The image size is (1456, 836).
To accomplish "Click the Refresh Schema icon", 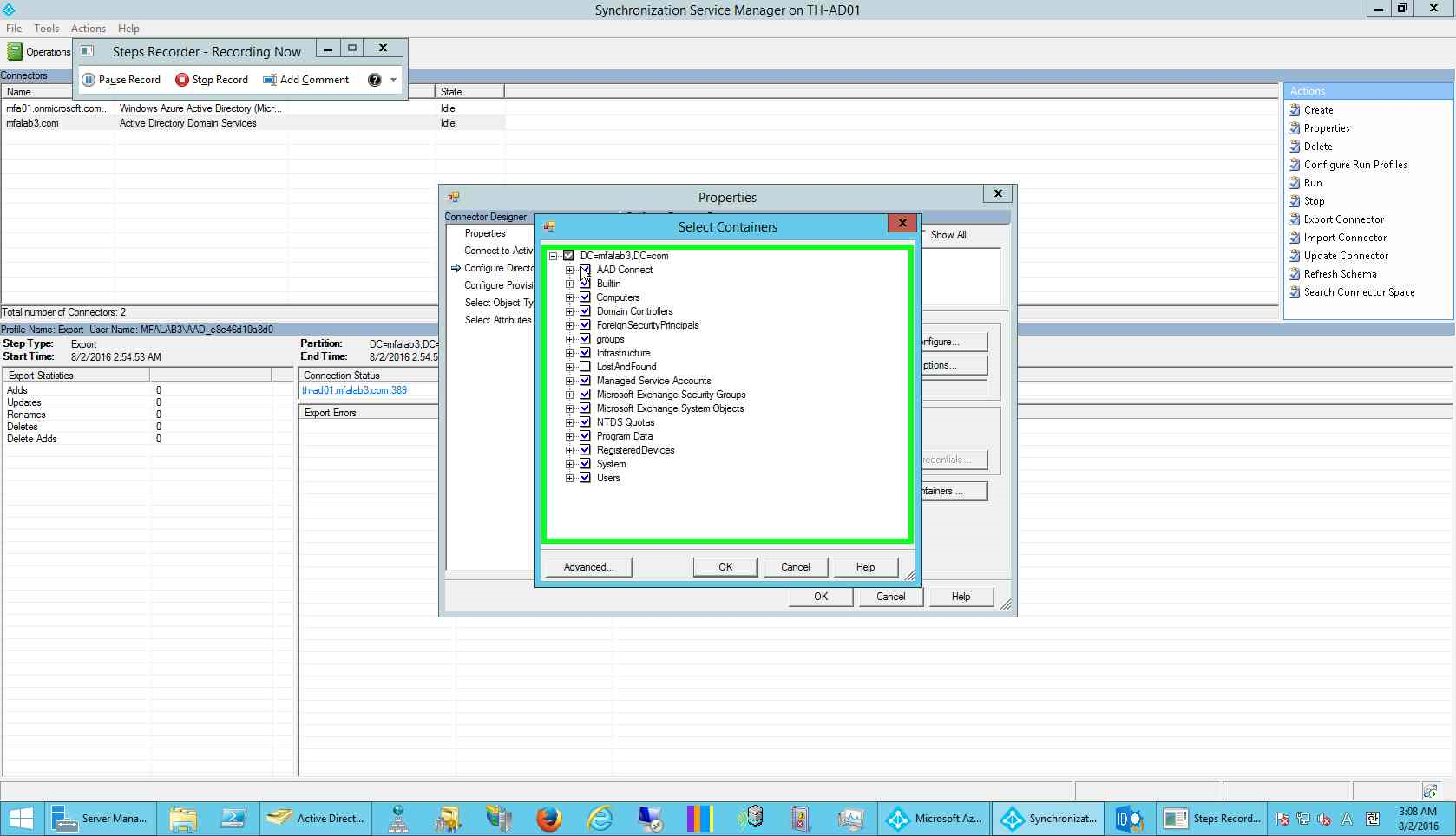I will [x=1295, y=274].
